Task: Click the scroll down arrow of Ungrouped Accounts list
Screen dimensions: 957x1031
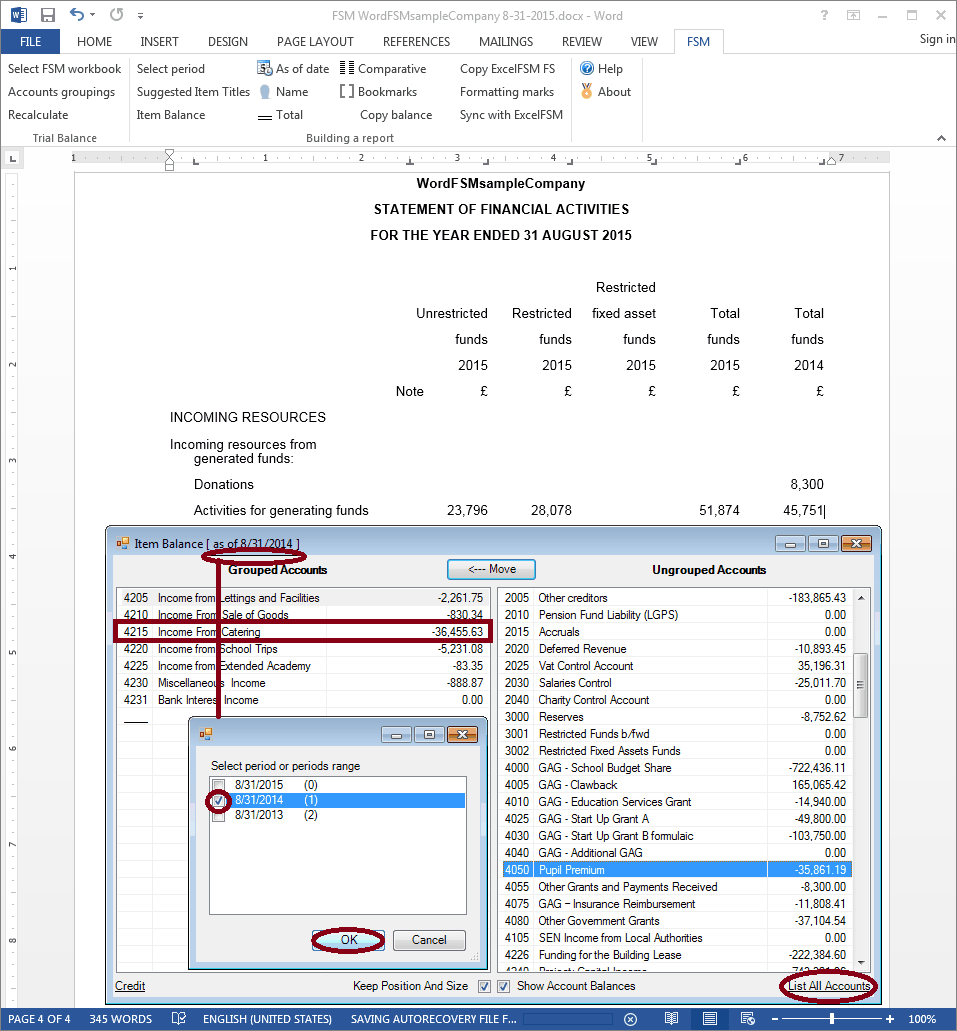Action: pos(861,963)
